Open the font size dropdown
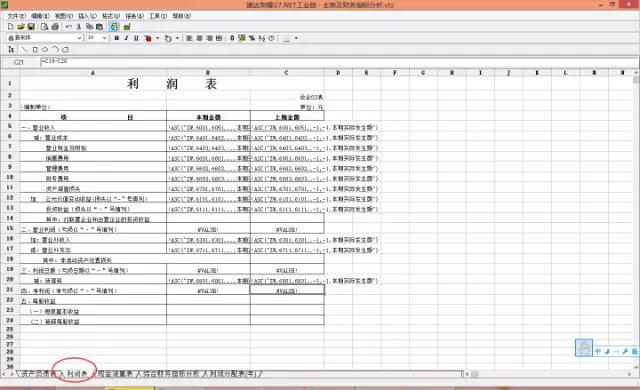The height and width of the screenshot is (390, 640). coord(104,38)
